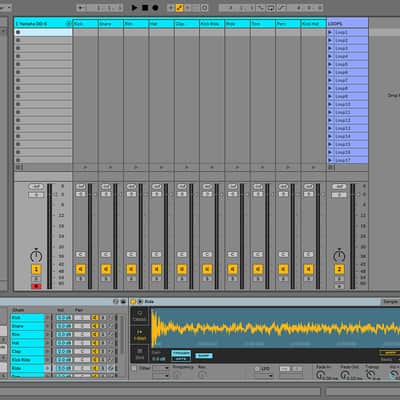Solo the Yamaha DD-5 track
This screenshot has width=400, height=400.
36,279
